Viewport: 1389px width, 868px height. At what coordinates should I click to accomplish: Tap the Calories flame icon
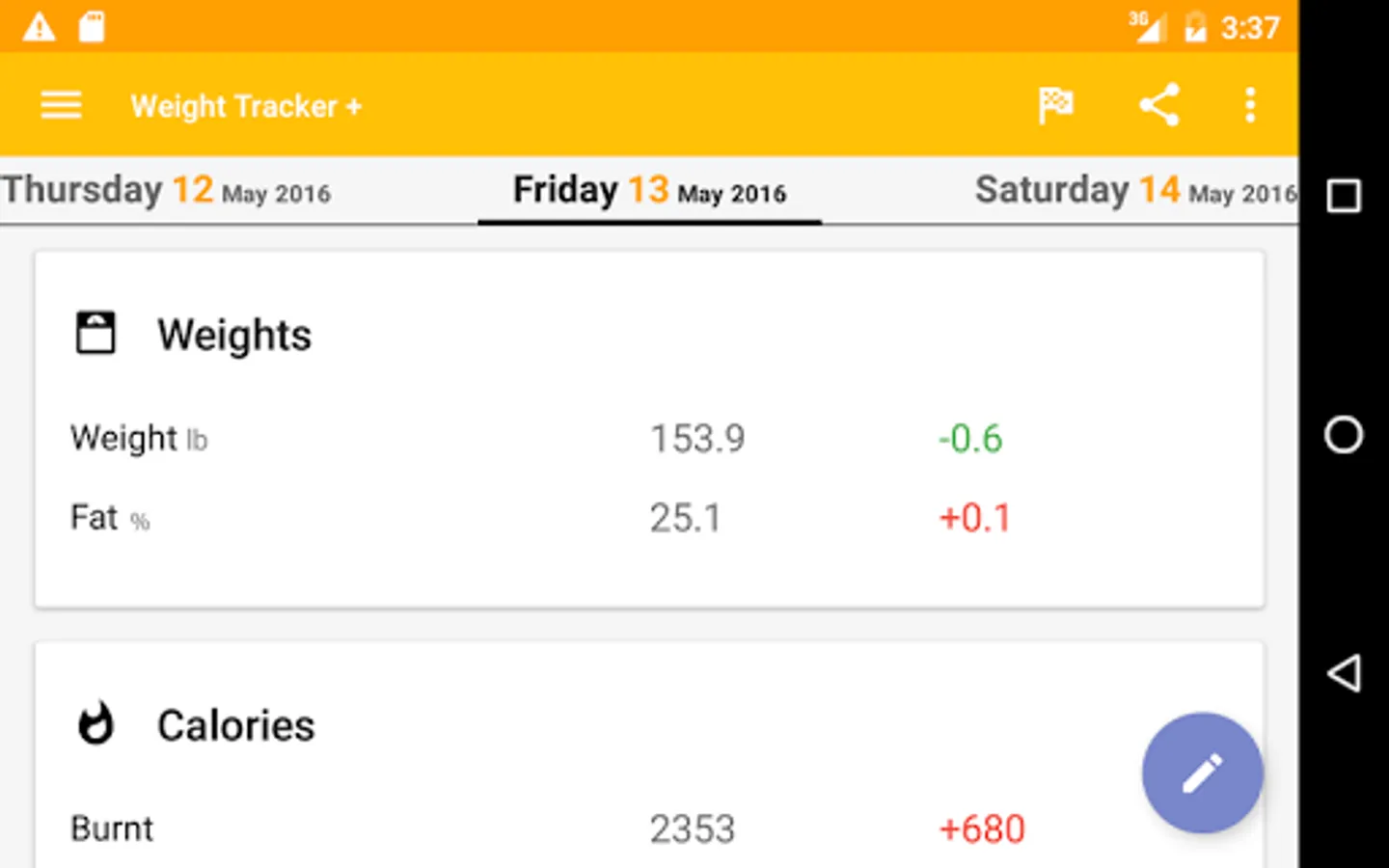[95, 724]
